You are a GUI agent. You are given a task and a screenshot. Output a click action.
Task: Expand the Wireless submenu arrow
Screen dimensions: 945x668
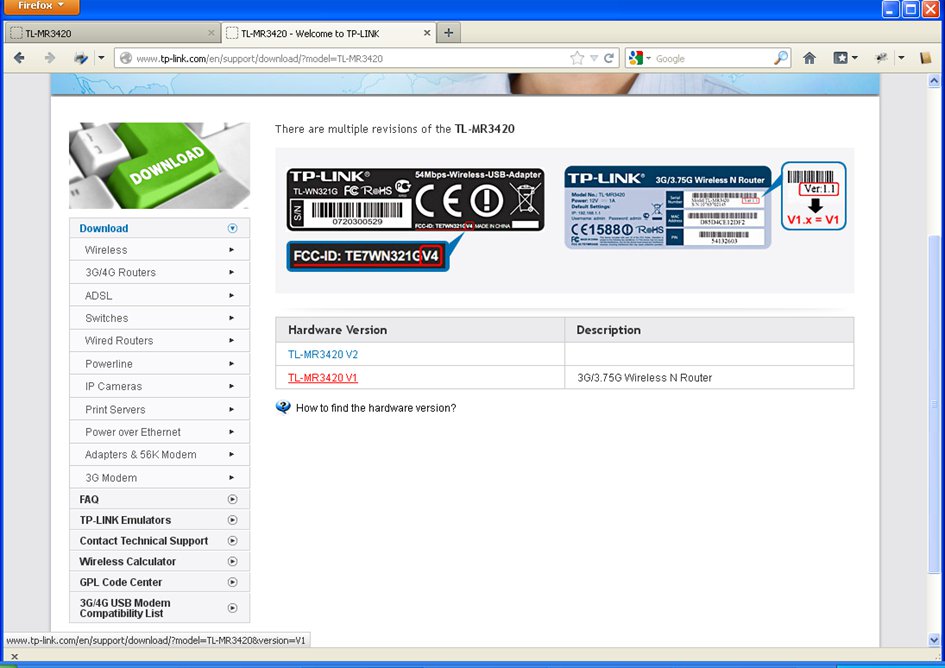point(231,250)
